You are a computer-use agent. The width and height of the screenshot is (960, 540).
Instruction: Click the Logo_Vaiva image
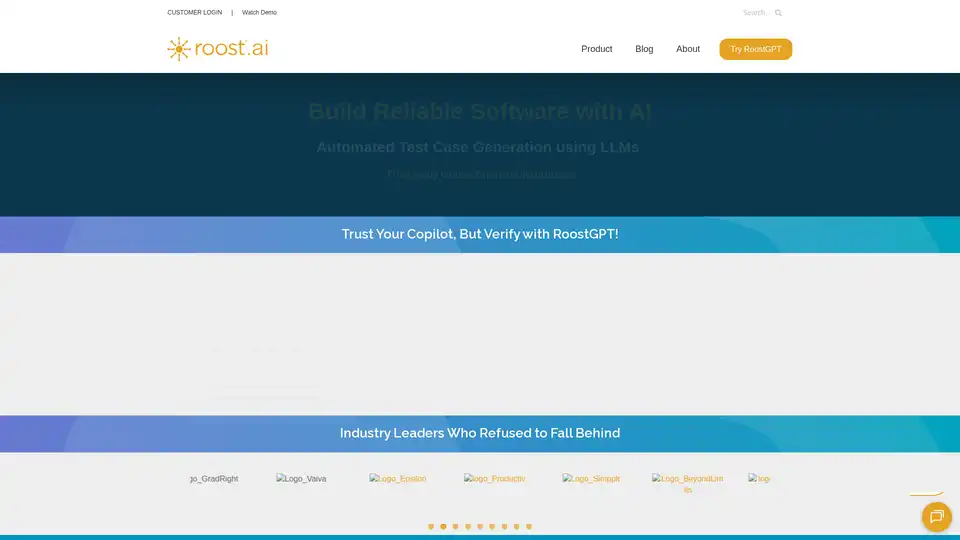[301, 479]
